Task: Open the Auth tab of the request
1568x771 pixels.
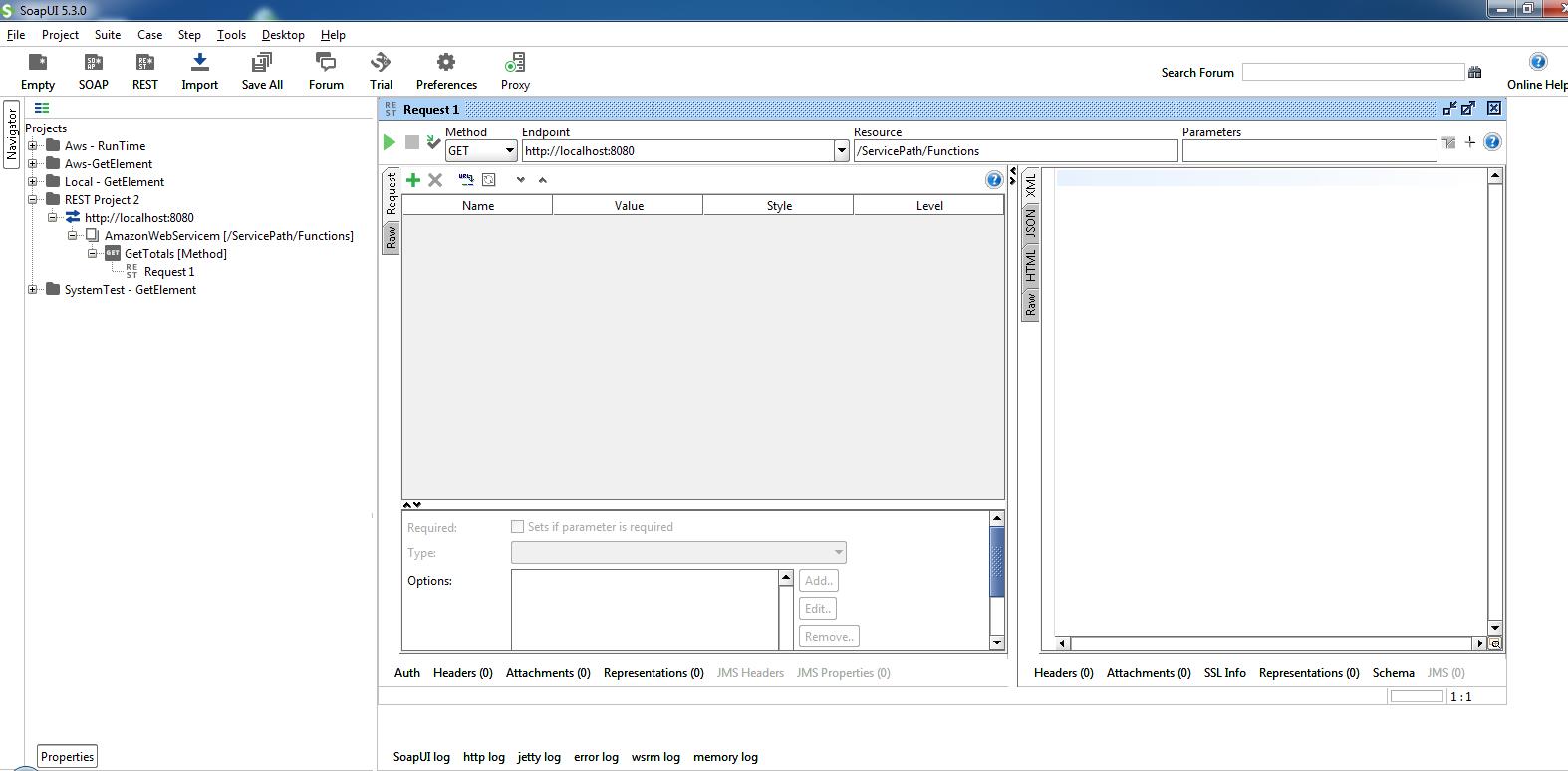Action: pyautogui.click(x=407, y=673)
